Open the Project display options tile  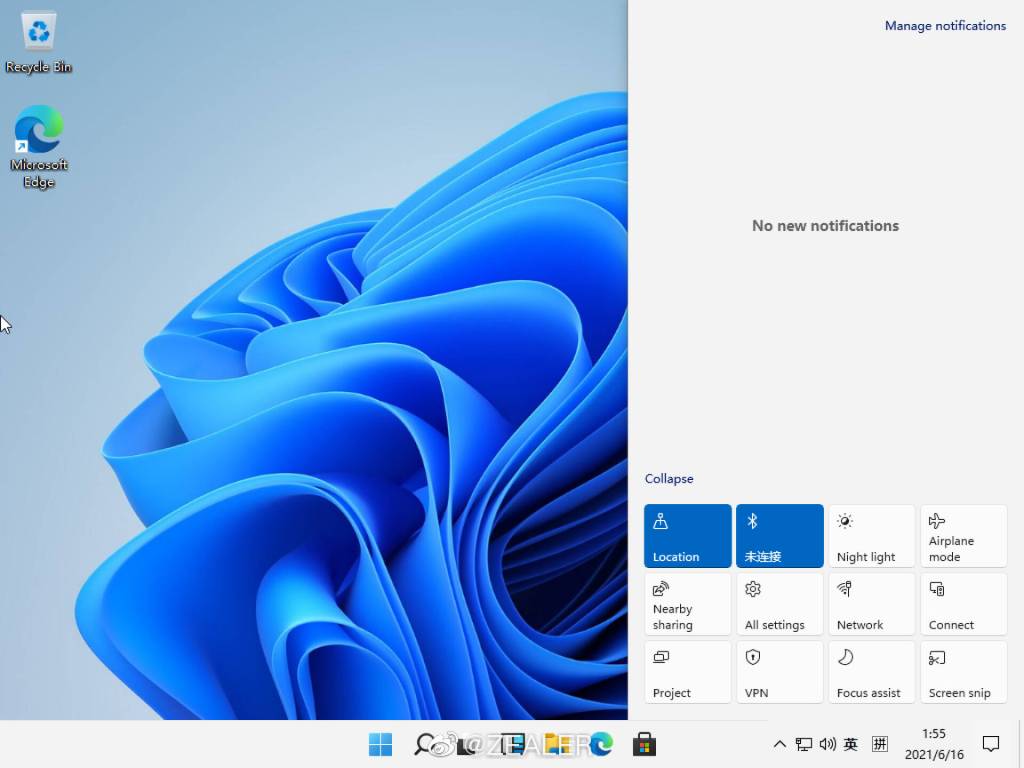point(688,672)
